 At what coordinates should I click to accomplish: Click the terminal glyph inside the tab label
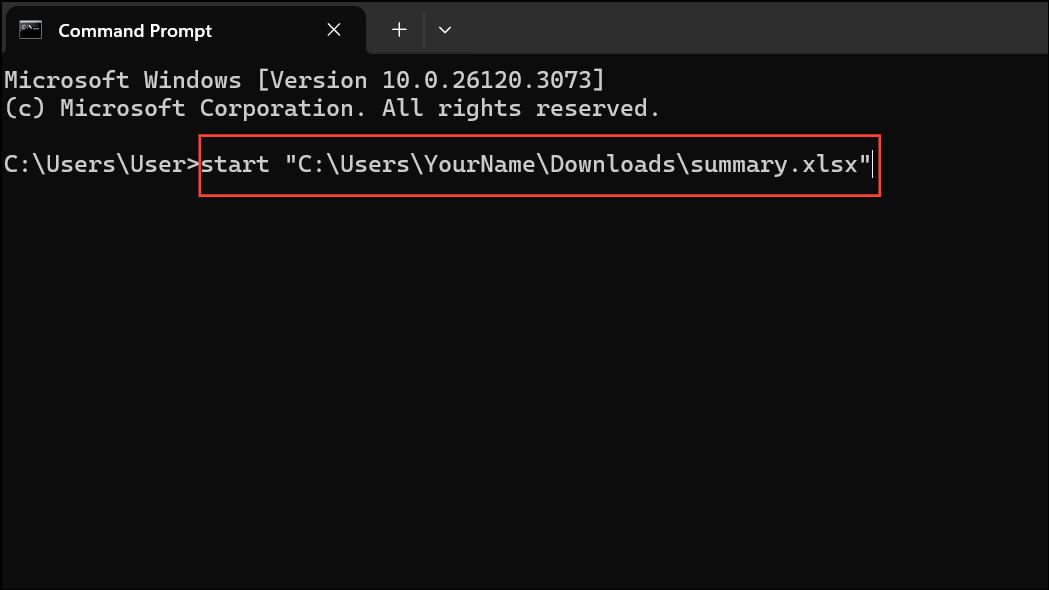pos(29,30)
